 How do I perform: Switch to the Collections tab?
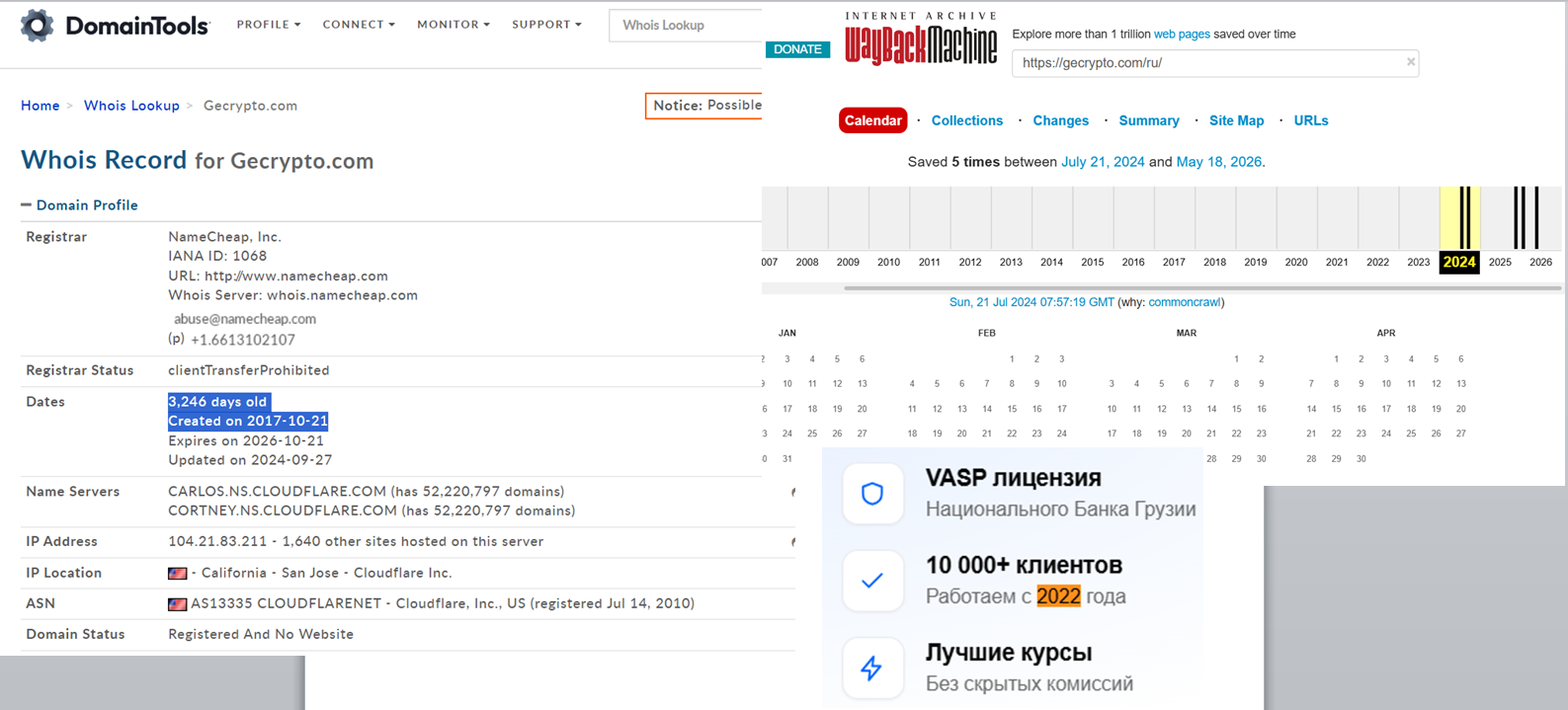[x=967, y=120]
